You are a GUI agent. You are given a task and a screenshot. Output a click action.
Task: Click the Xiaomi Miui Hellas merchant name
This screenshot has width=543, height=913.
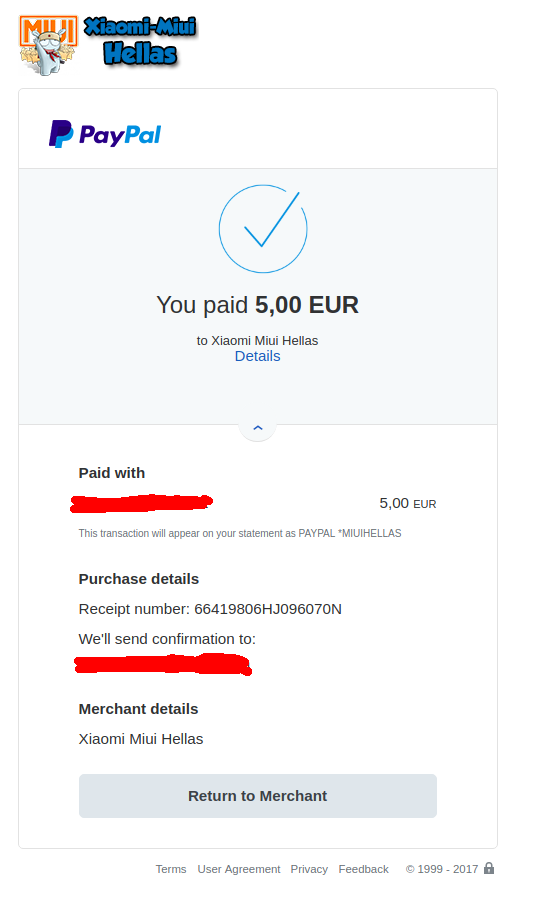(141, 739)
